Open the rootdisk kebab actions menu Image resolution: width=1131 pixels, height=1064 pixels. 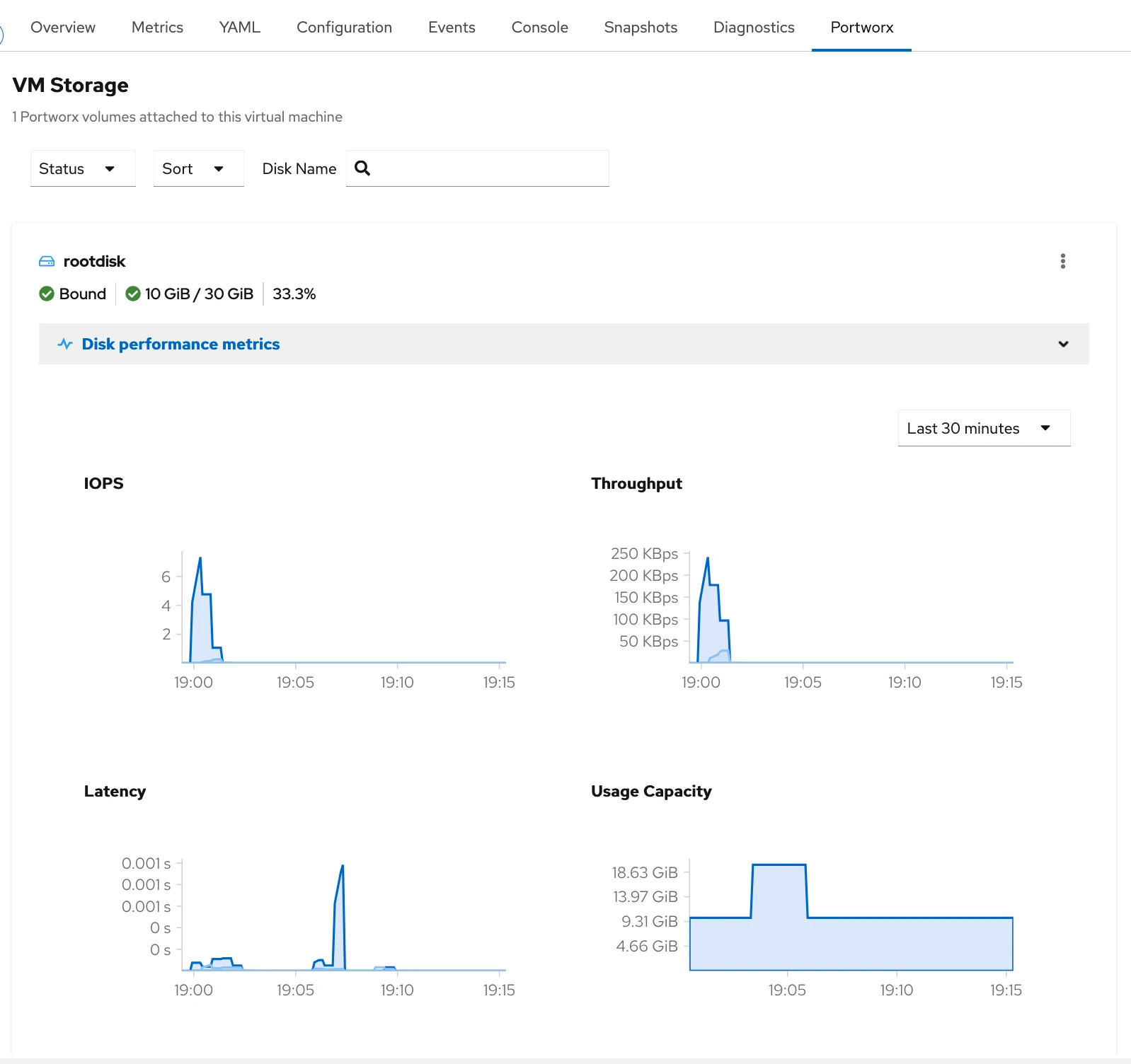1062,261
